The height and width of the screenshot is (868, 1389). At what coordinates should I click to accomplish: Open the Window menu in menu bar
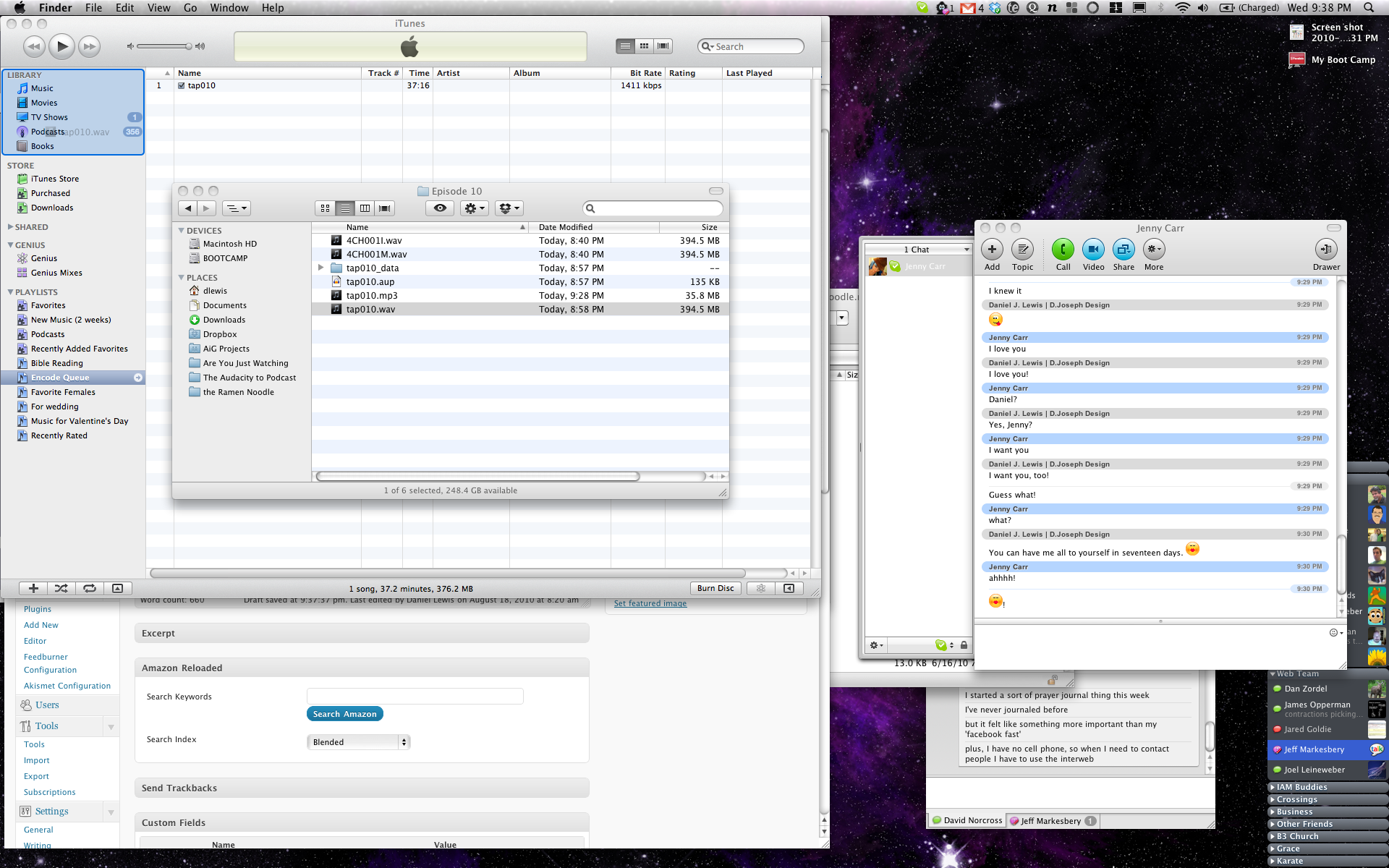[x=229, y=8]
